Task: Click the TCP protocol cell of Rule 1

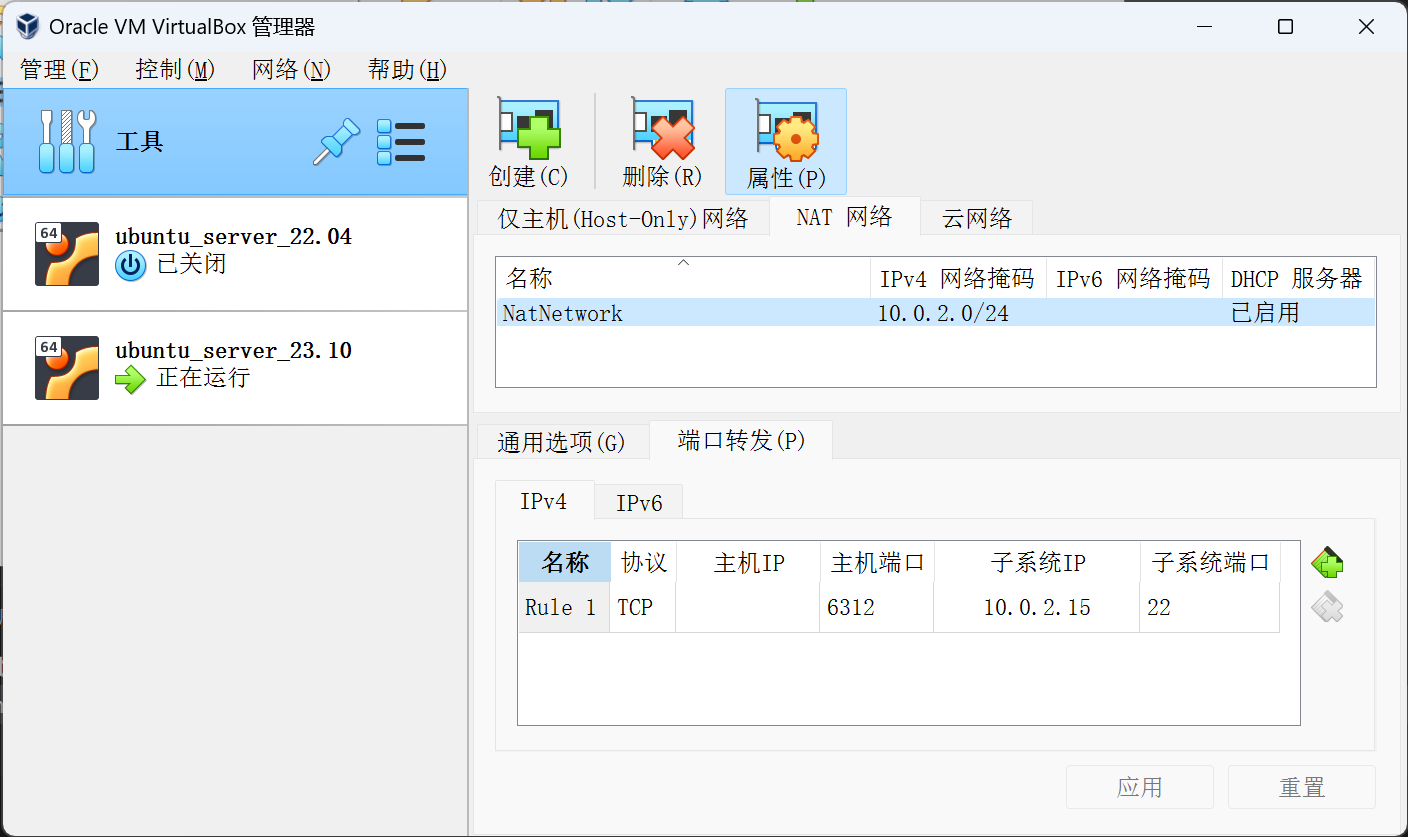Action: [x=643, y=607]
